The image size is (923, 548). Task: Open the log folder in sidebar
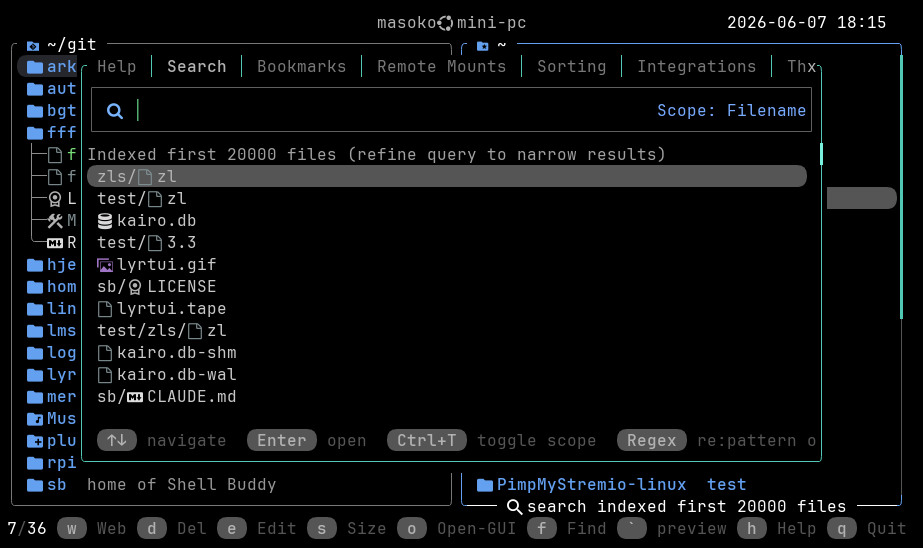click(52, 353)
